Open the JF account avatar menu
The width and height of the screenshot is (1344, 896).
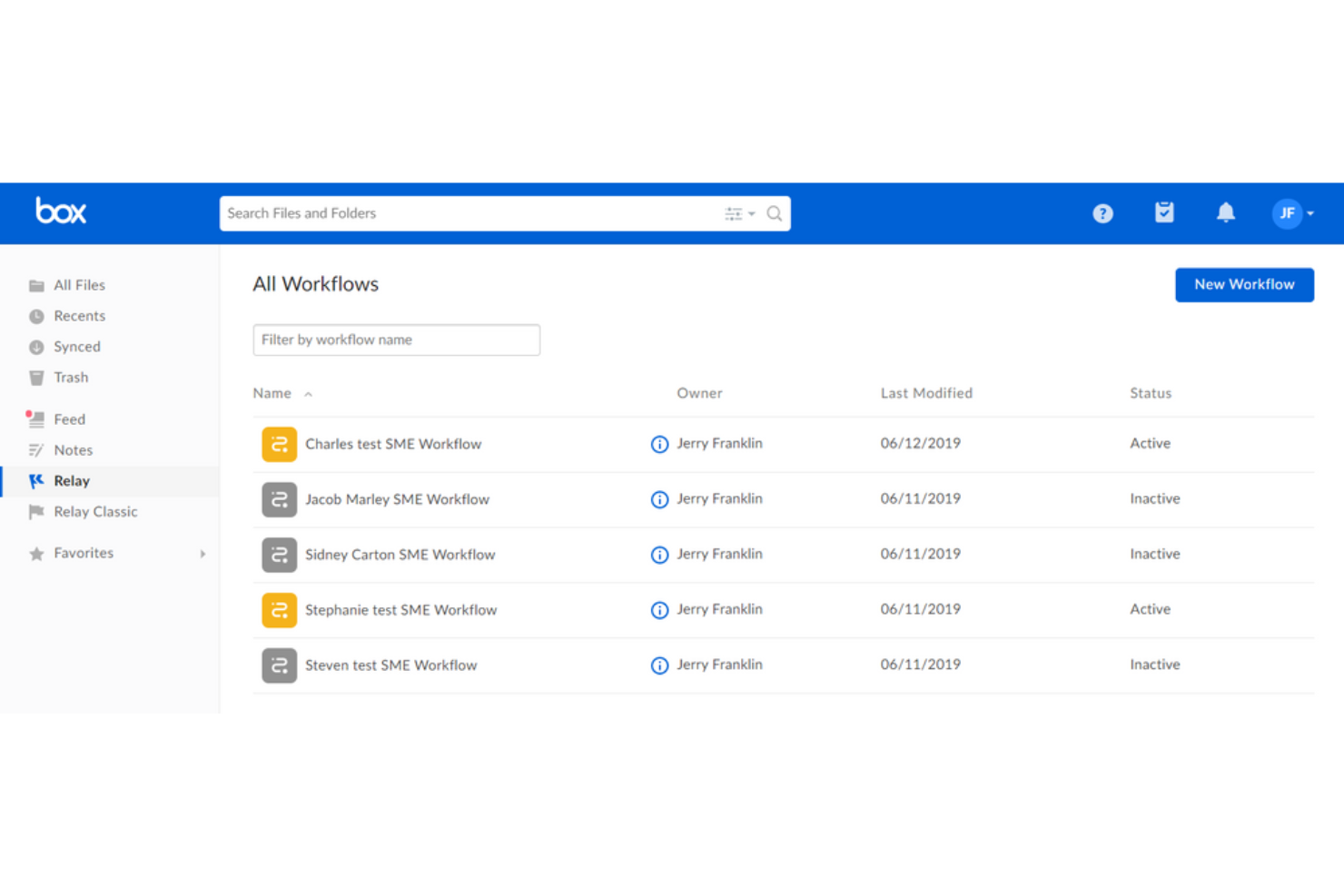1292,213
